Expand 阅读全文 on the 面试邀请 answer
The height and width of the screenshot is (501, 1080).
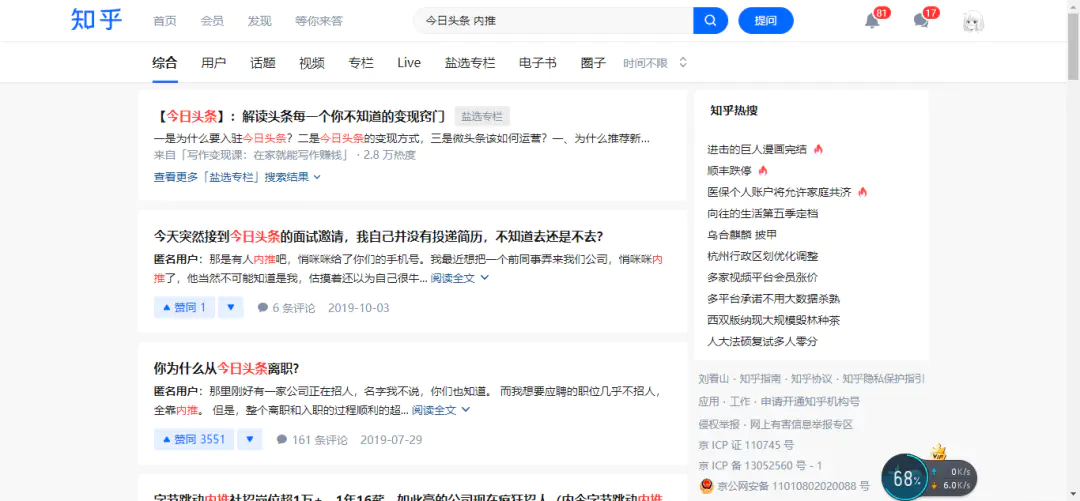coord(460,278)
